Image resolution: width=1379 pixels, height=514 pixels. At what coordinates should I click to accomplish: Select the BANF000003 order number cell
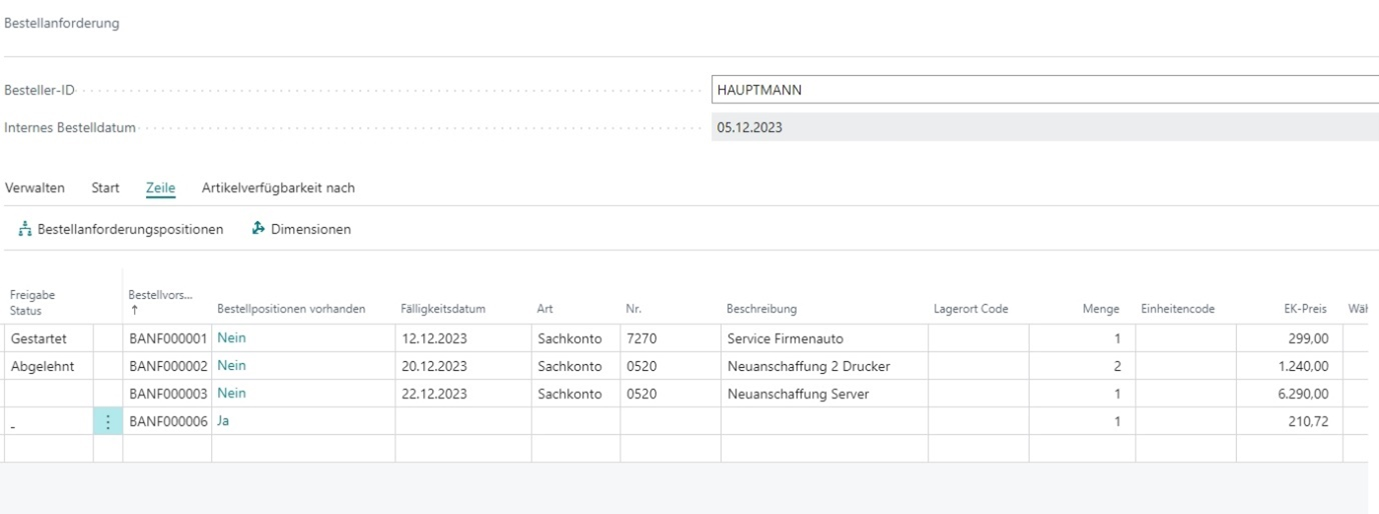166,394
